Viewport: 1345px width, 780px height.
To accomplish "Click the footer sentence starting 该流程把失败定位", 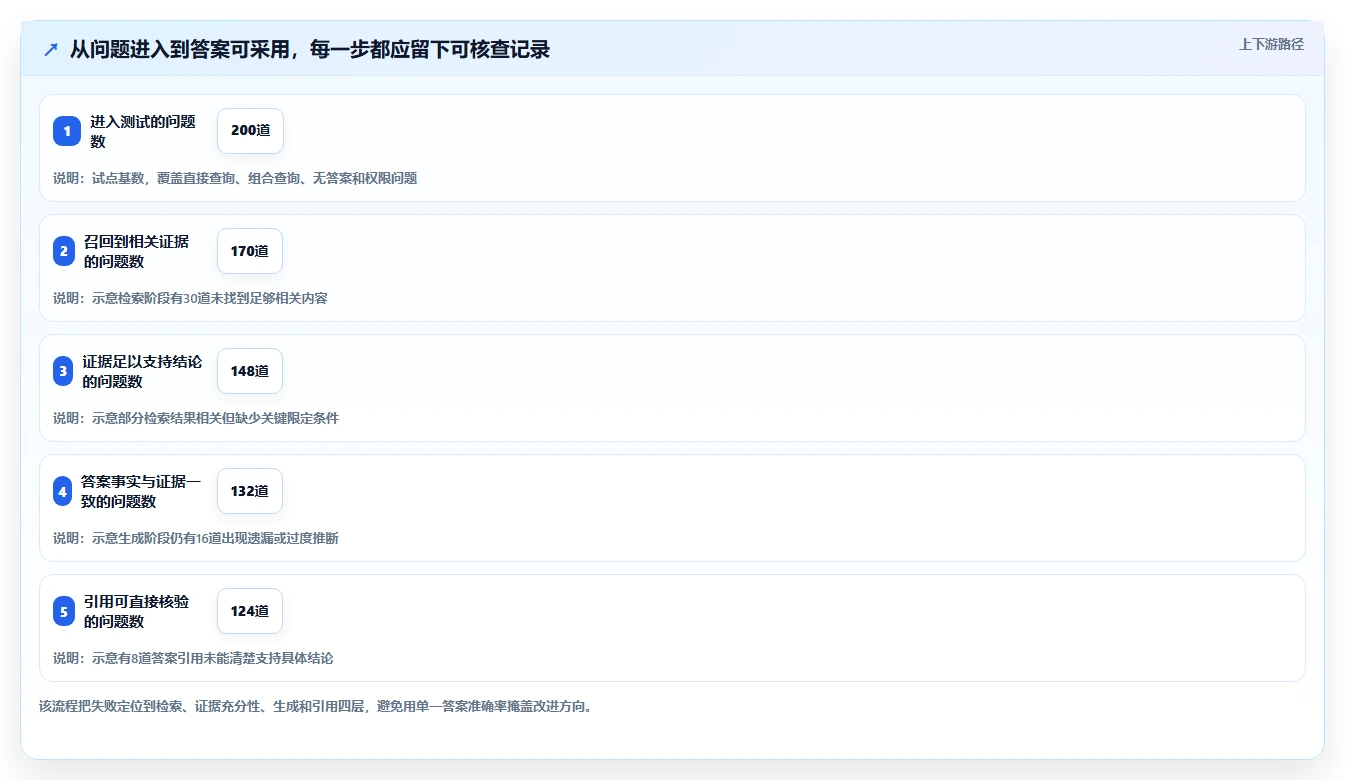I will point(316,706).
